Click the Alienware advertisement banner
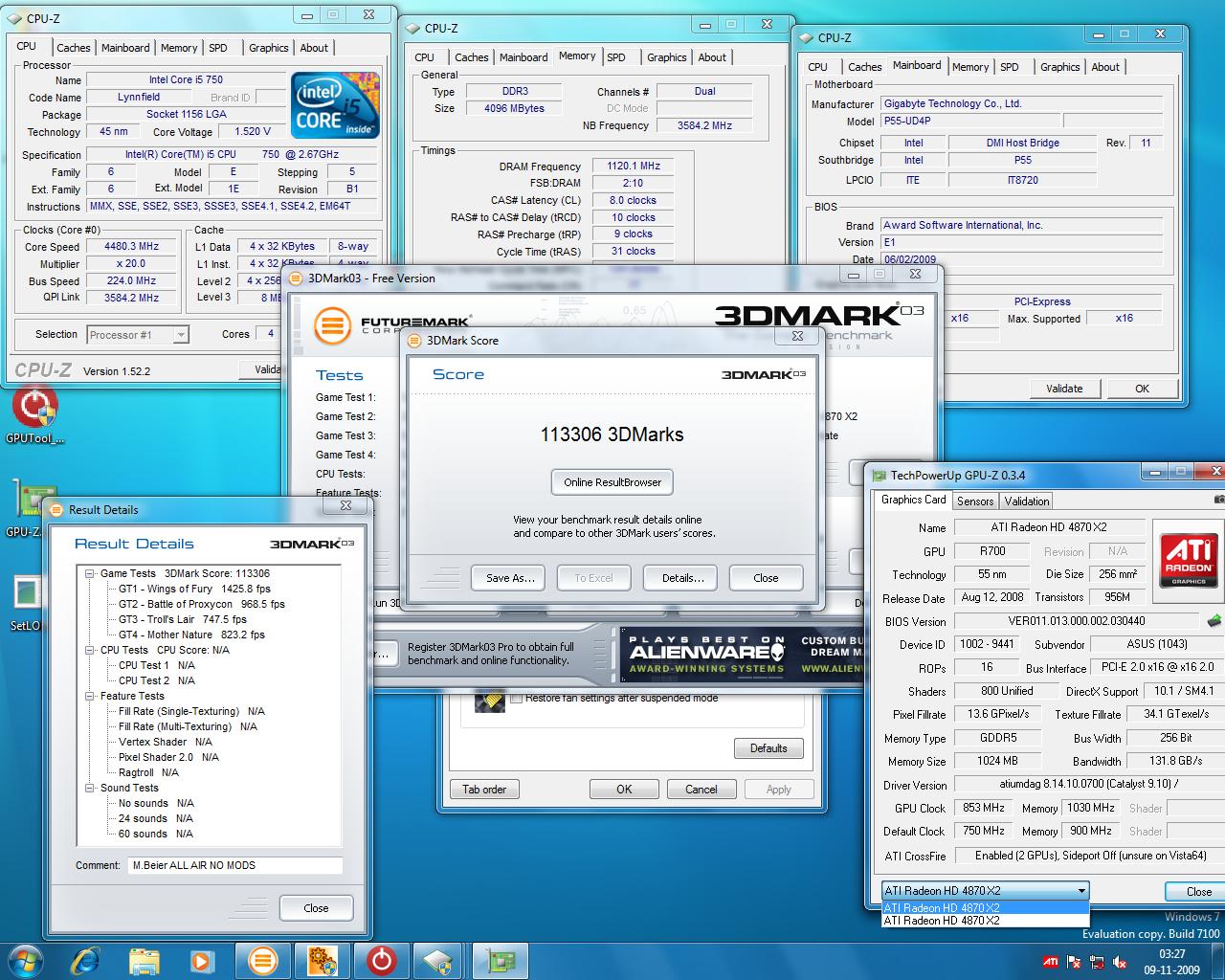The image size is (1225, 980). (x=741, y=655)
